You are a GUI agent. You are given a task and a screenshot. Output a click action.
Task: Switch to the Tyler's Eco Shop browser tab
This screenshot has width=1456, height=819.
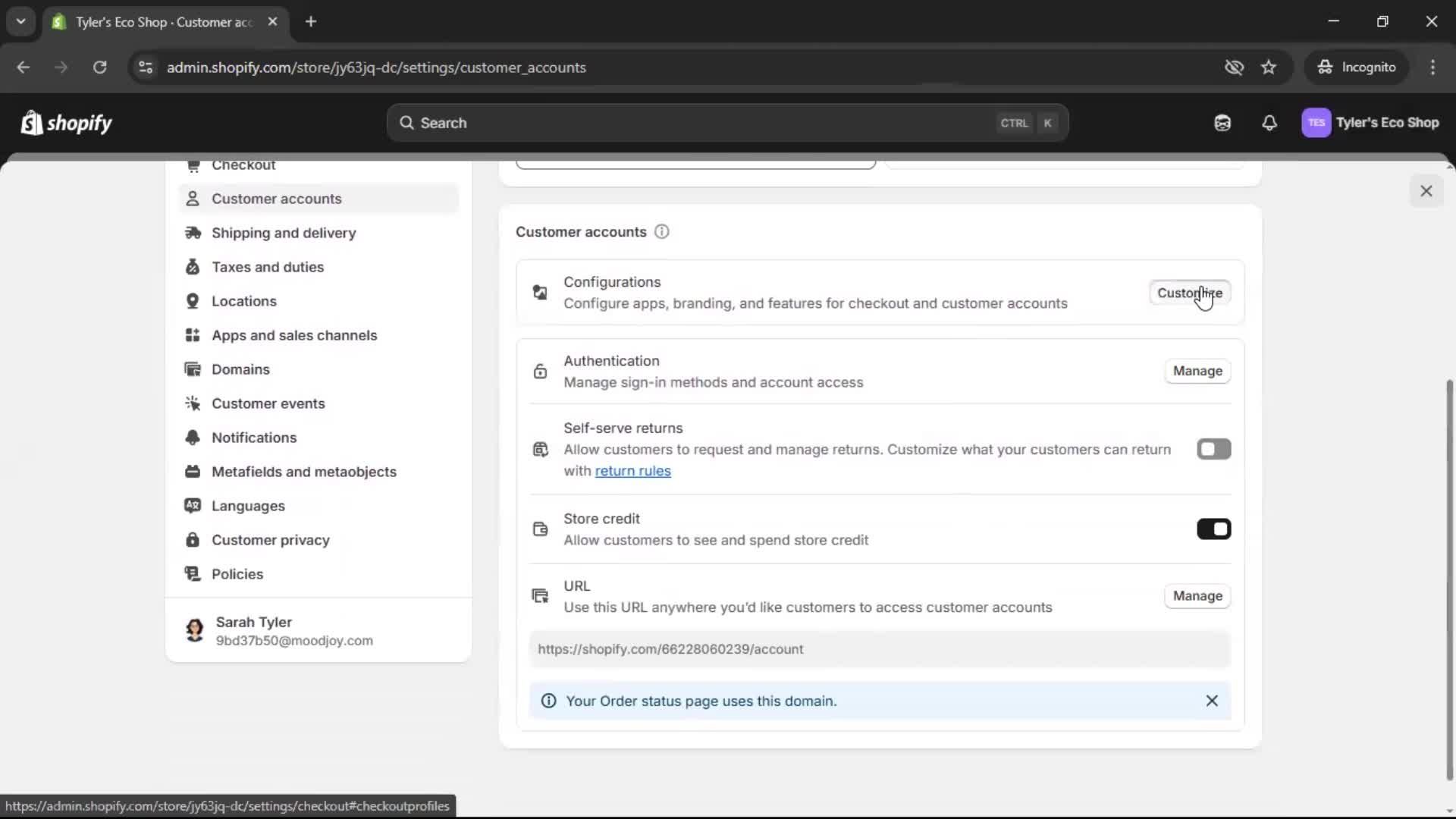tap(152, 22)
